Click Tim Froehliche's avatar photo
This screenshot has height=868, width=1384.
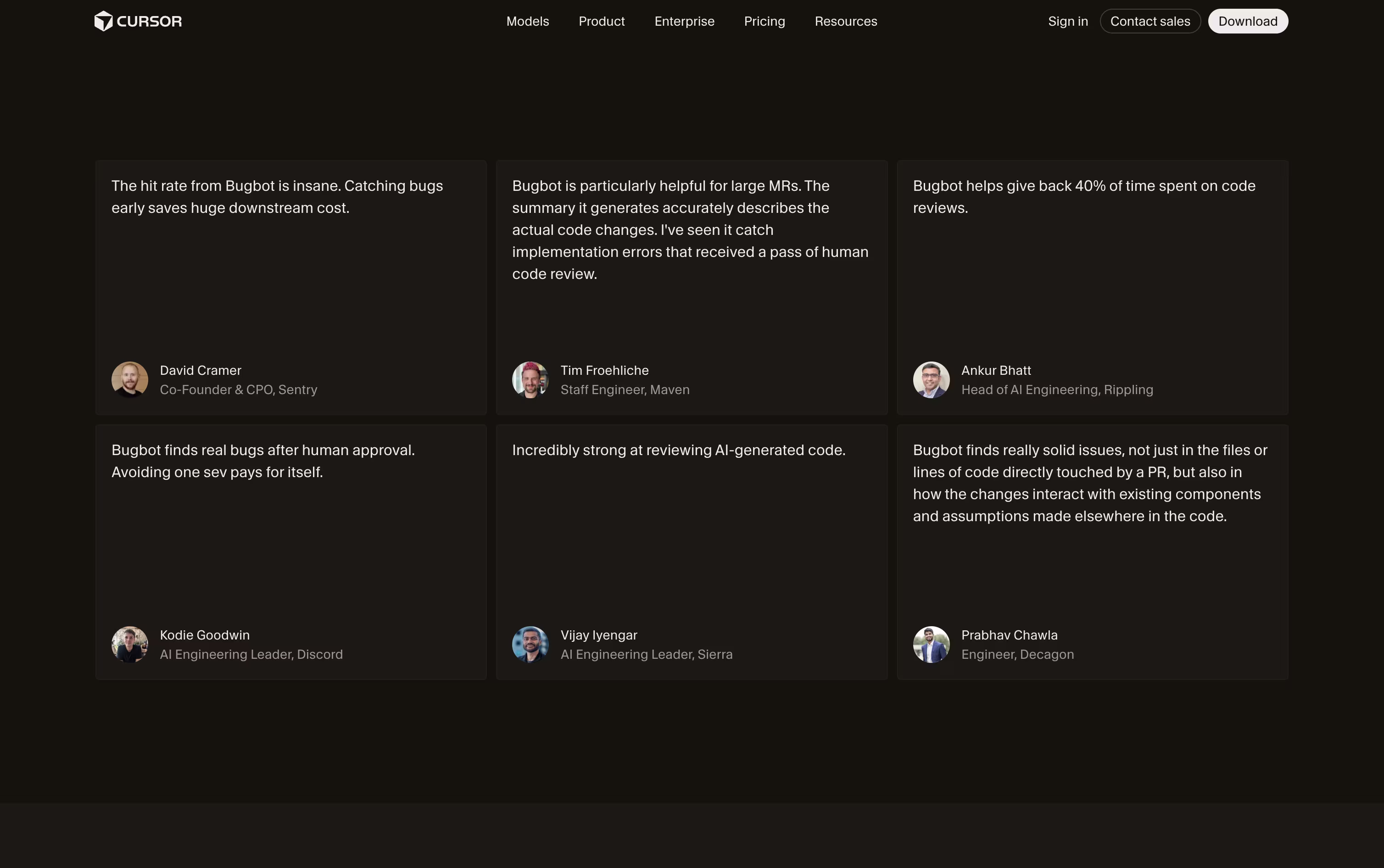click(530, 379)
